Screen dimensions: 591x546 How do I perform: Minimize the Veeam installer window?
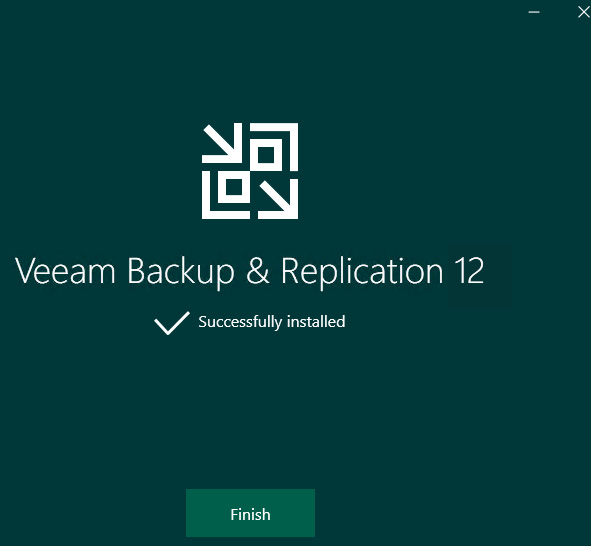(534, 12)
